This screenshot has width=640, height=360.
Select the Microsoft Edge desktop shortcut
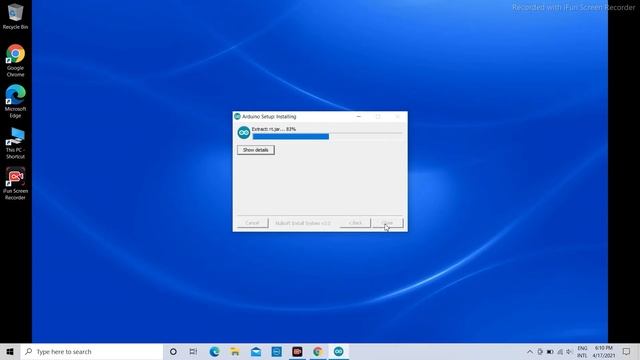click(x=16, y=101)
